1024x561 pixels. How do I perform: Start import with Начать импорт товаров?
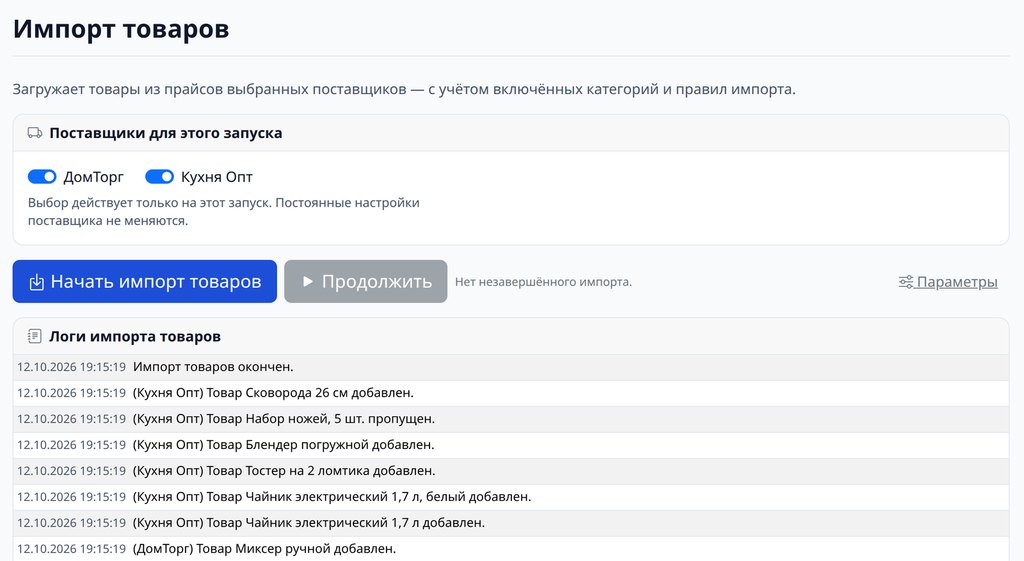pyautogui.click(x=144, y=281)
